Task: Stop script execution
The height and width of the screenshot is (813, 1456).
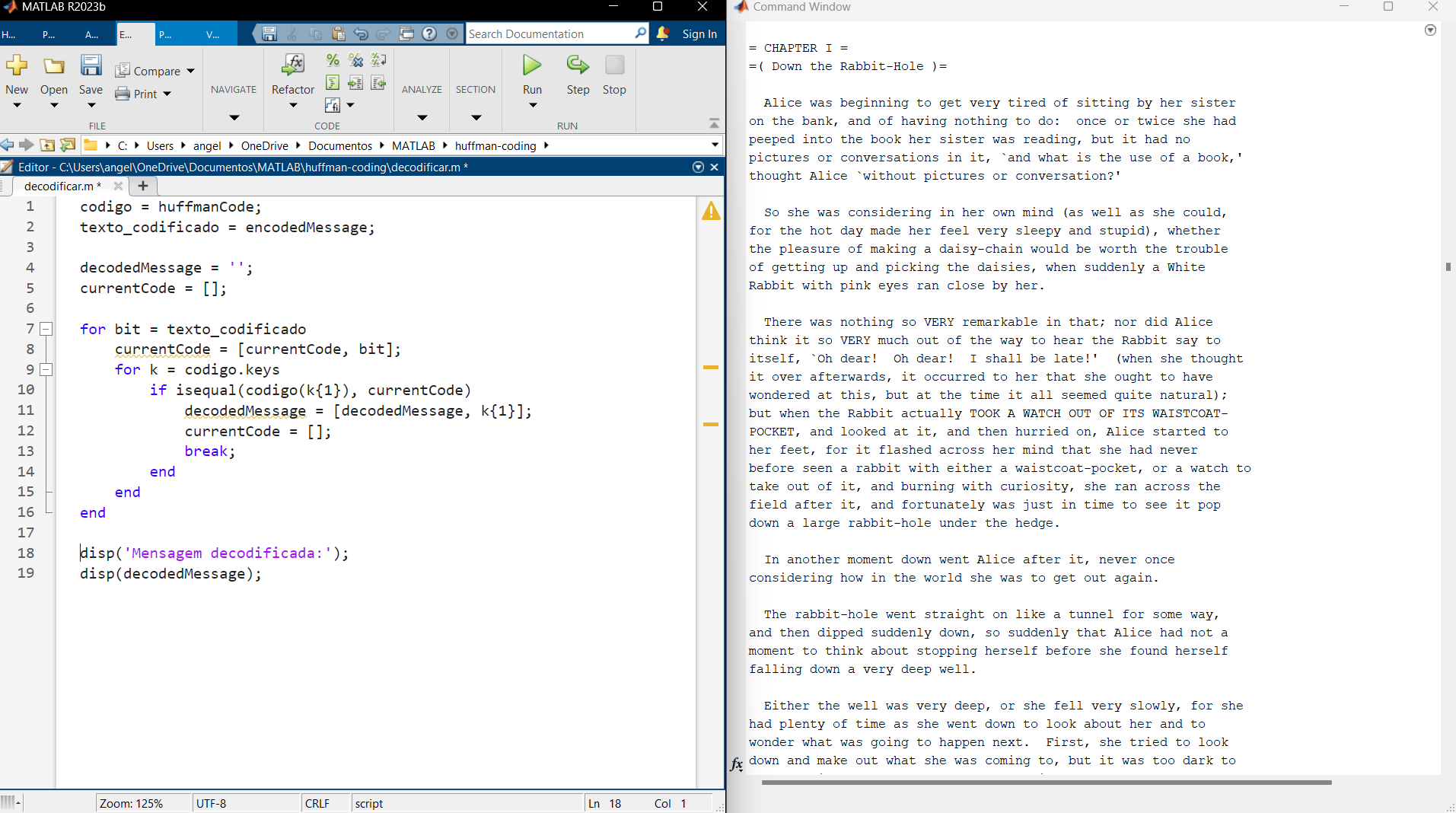Action: (614, 65)
